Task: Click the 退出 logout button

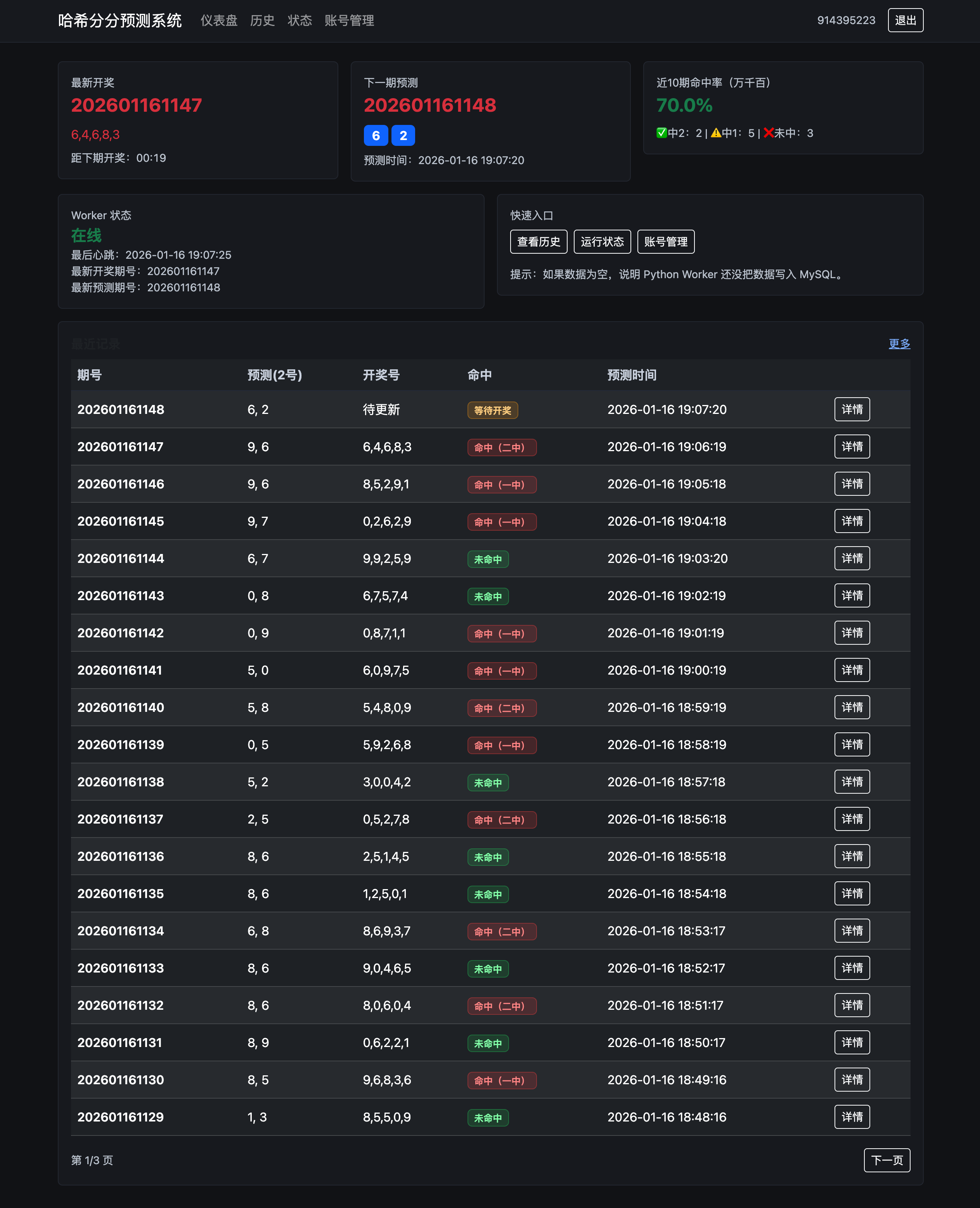Action: [x=906, y=20]
